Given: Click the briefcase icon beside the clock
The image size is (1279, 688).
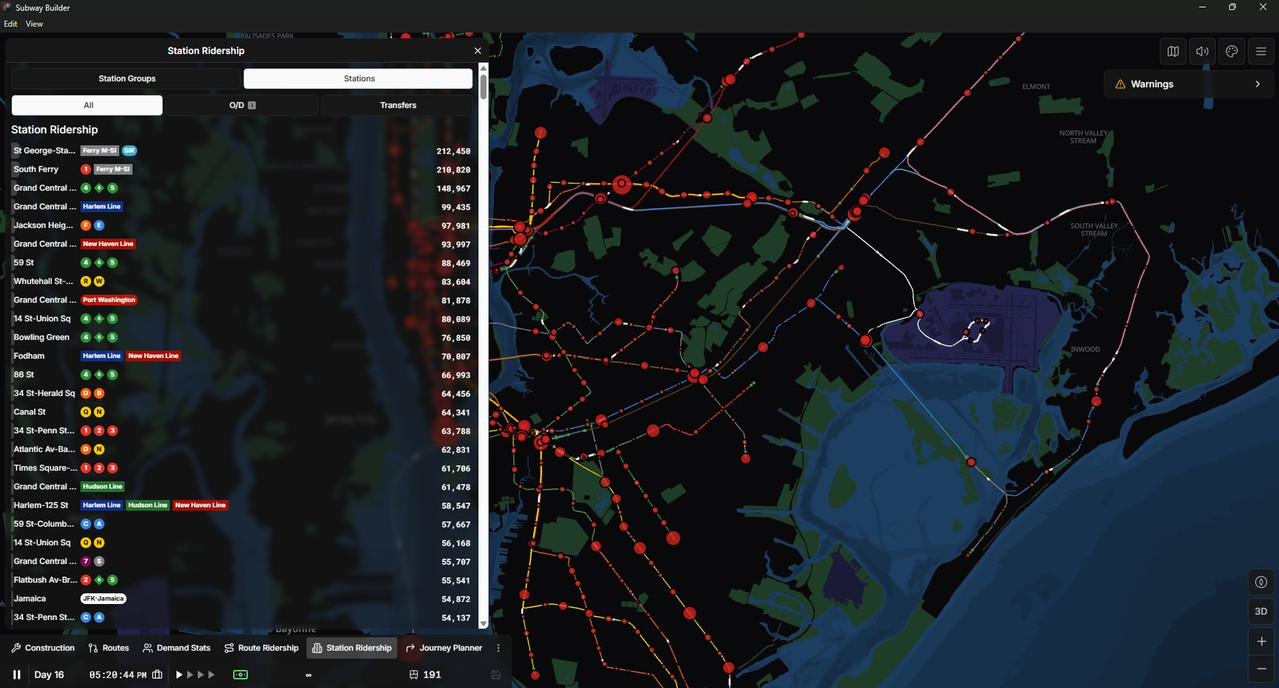Looking at the screenshot, I should click(x=157, y=675).
